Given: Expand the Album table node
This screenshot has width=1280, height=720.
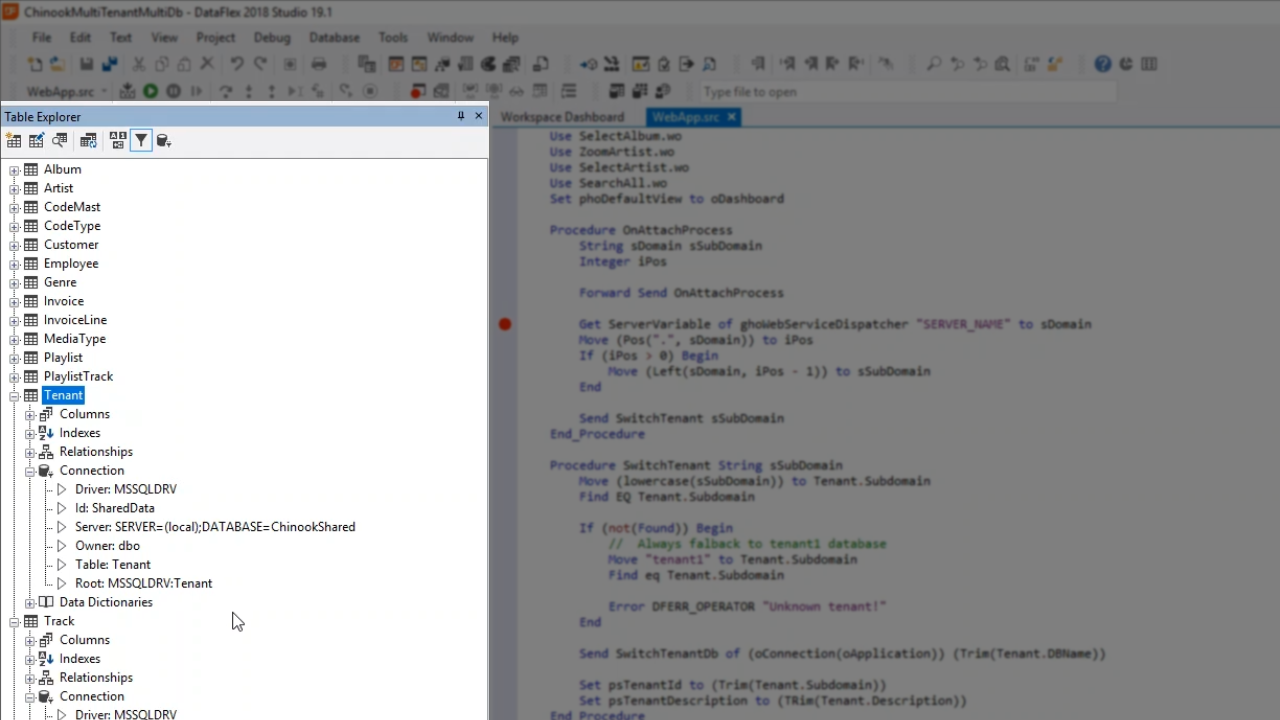Looking at the screenshot, I should coord(14,170).
